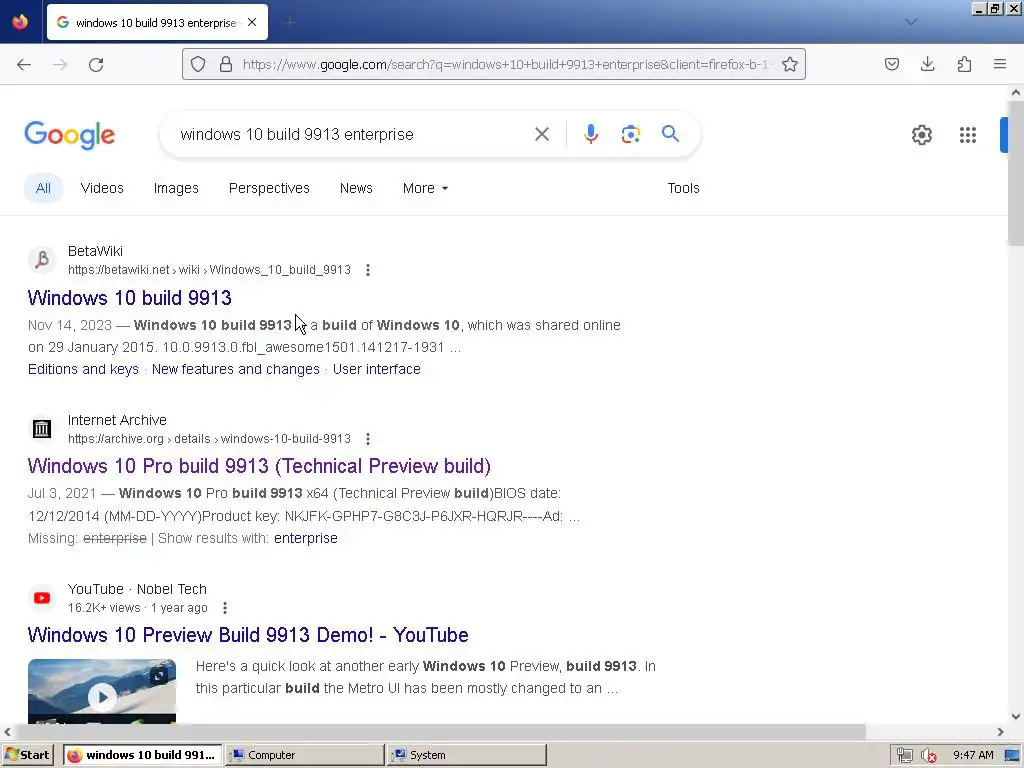Open the BetaWiki Windows 10 build 9913 result

[x=129, y=298]
